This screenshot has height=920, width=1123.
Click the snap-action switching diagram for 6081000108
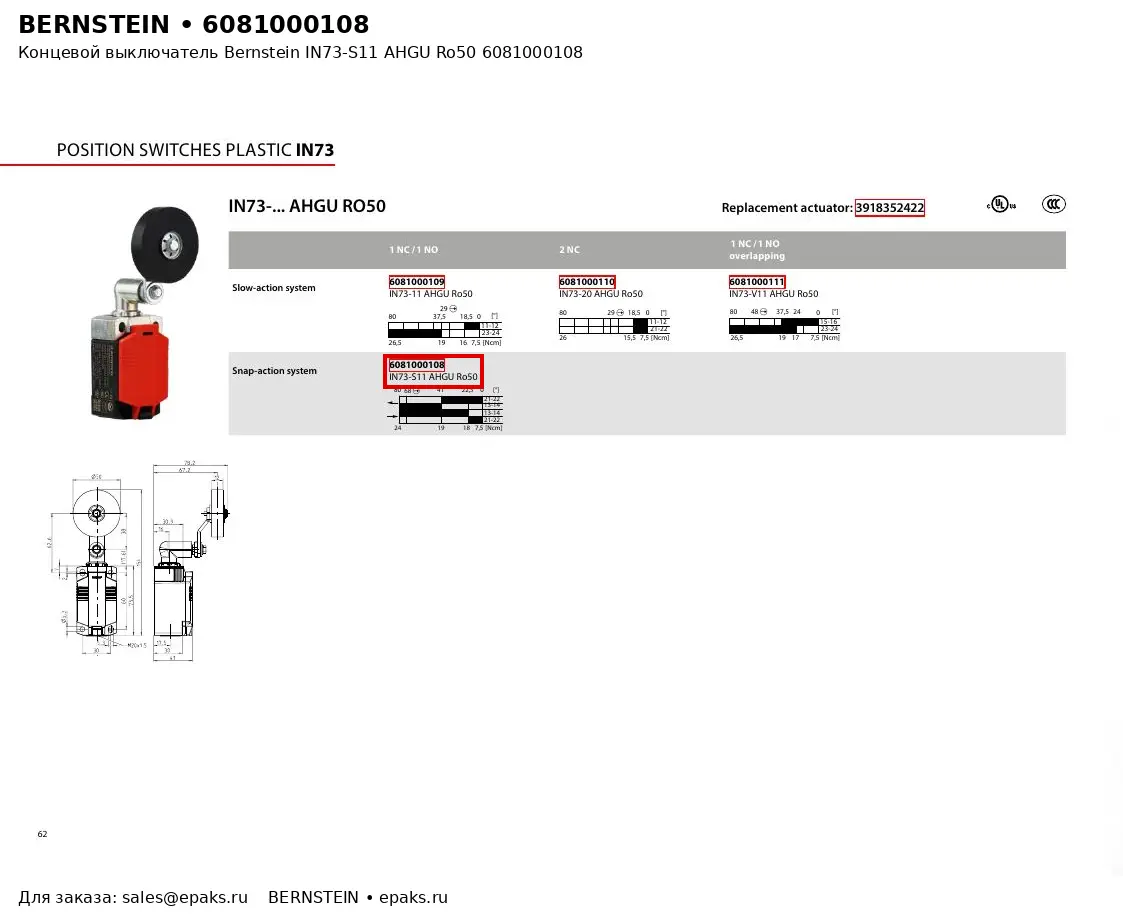[x=445, y=409]
